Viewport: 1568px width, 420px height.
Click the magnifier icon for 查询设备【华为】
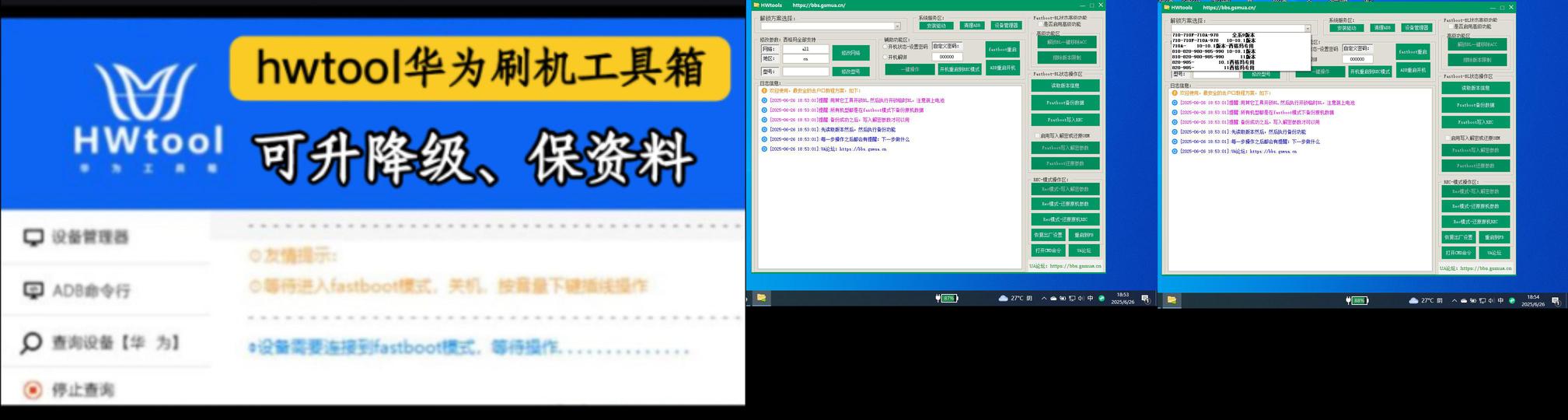[x=31, y=343]
